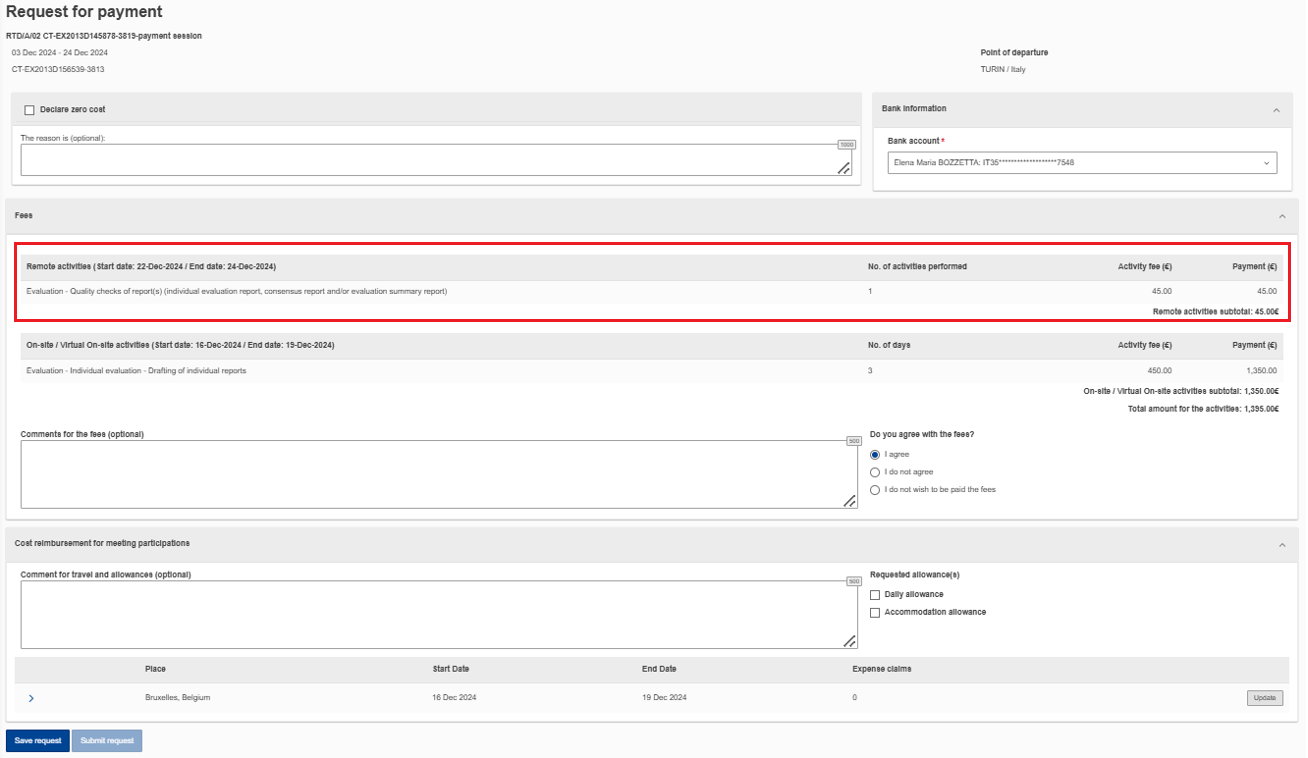The height and width of the screenshot is (758, 1308).
Task: Click the End Date column header
Action: tap(659, 669)
